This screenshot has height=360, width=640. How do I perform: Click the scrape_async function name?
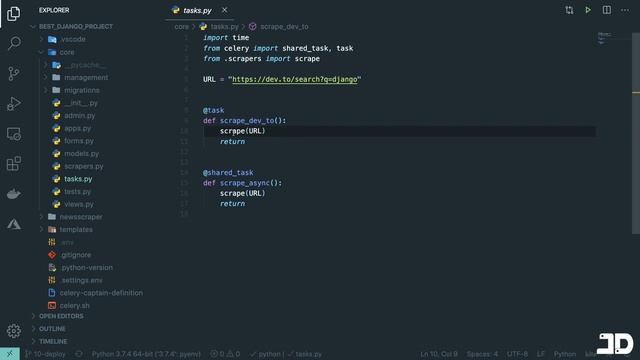tap(245, 183)
